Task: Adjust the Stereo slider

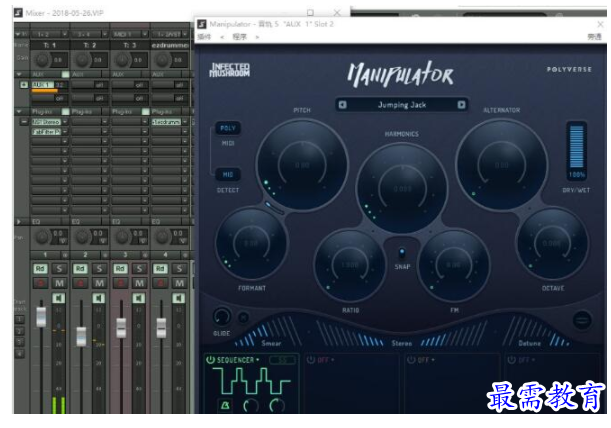Action: 401,333
